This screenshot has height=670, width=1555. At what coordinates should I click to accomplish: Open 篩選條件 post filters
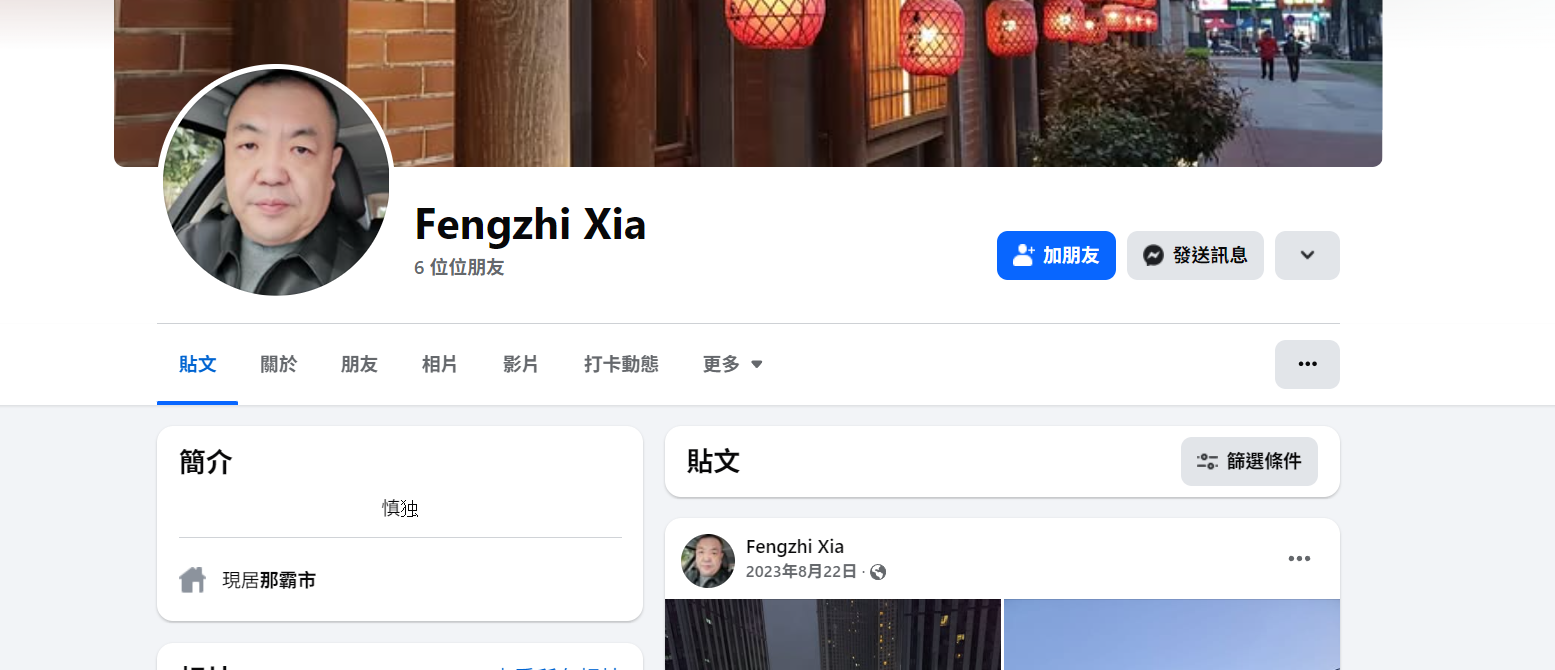click(x=1249, y=462)
